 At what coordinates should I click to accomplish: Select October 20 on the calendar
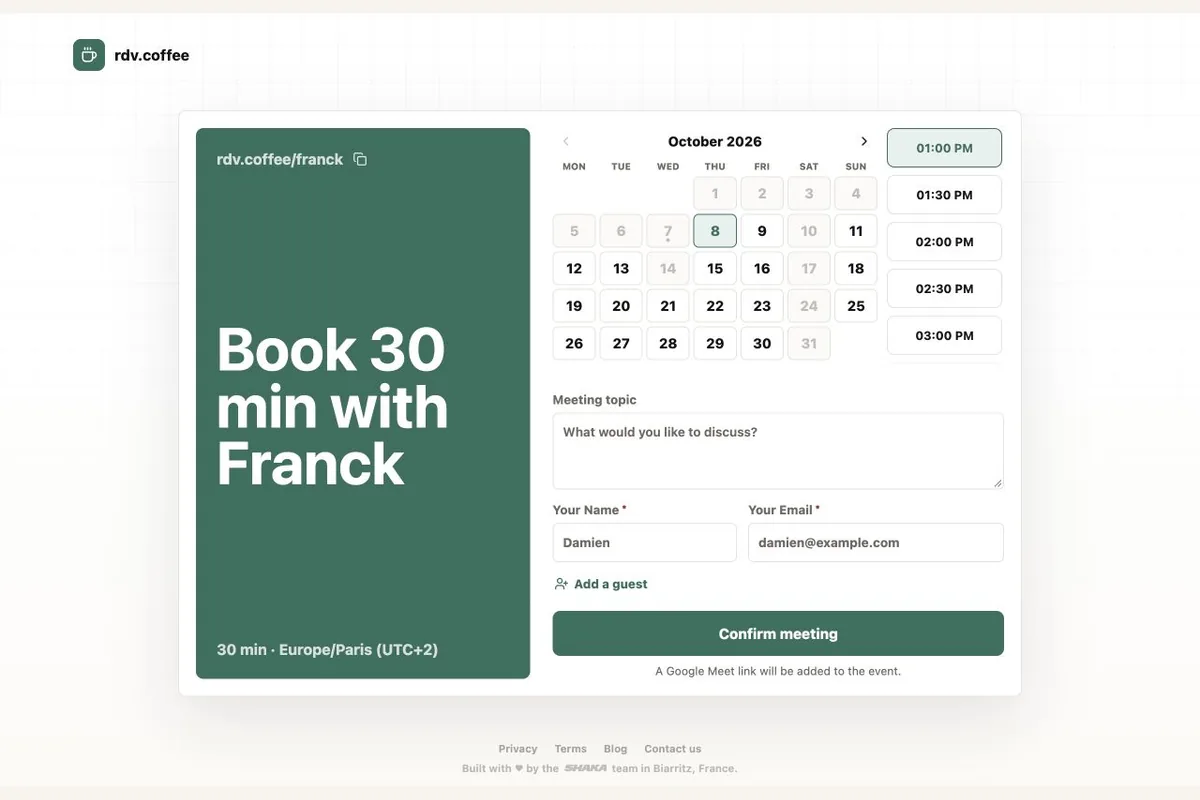pyautogui.click(x=621, y=306)
